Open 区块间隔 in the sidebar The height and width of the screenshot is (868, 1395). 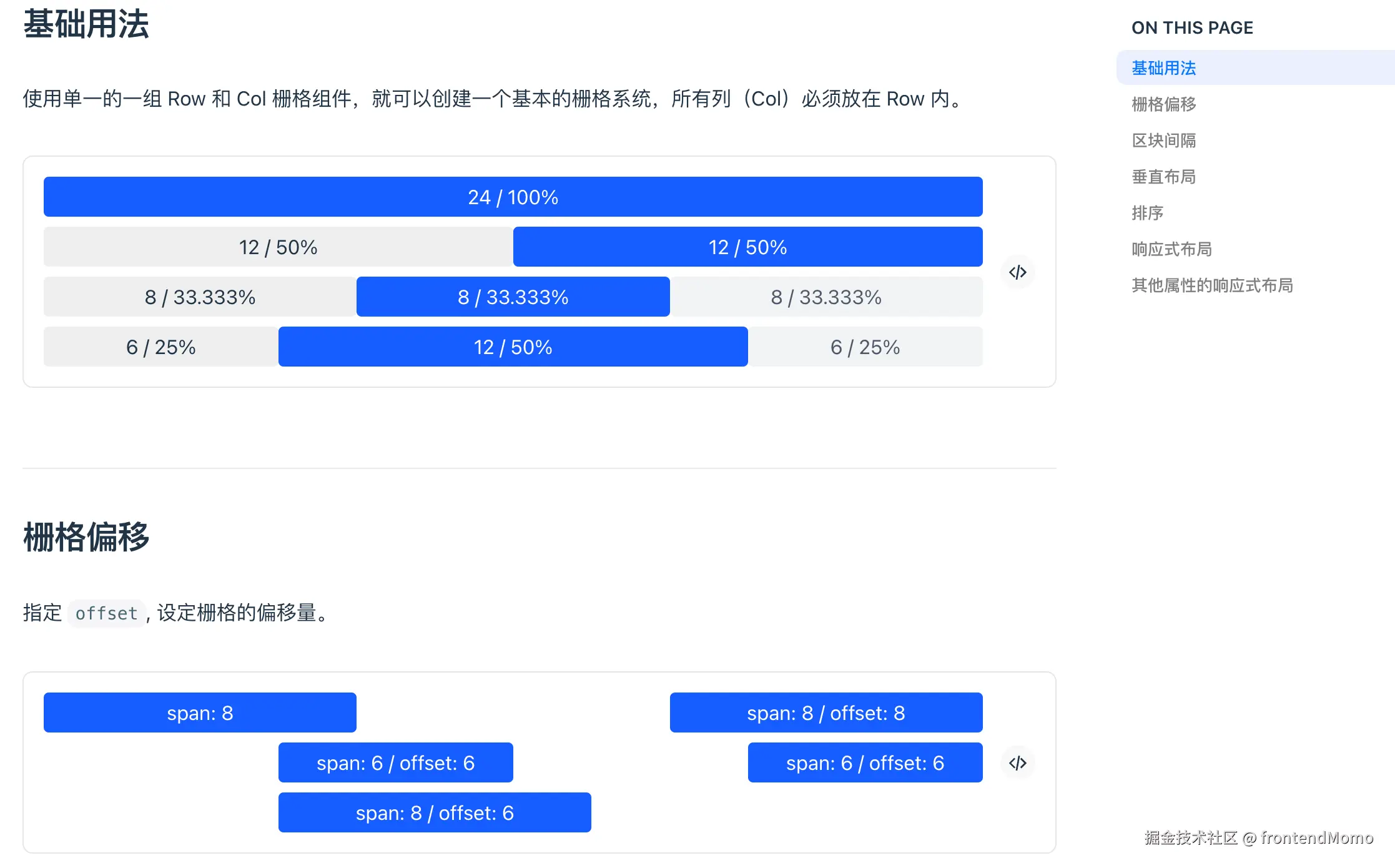(1163, 141)
